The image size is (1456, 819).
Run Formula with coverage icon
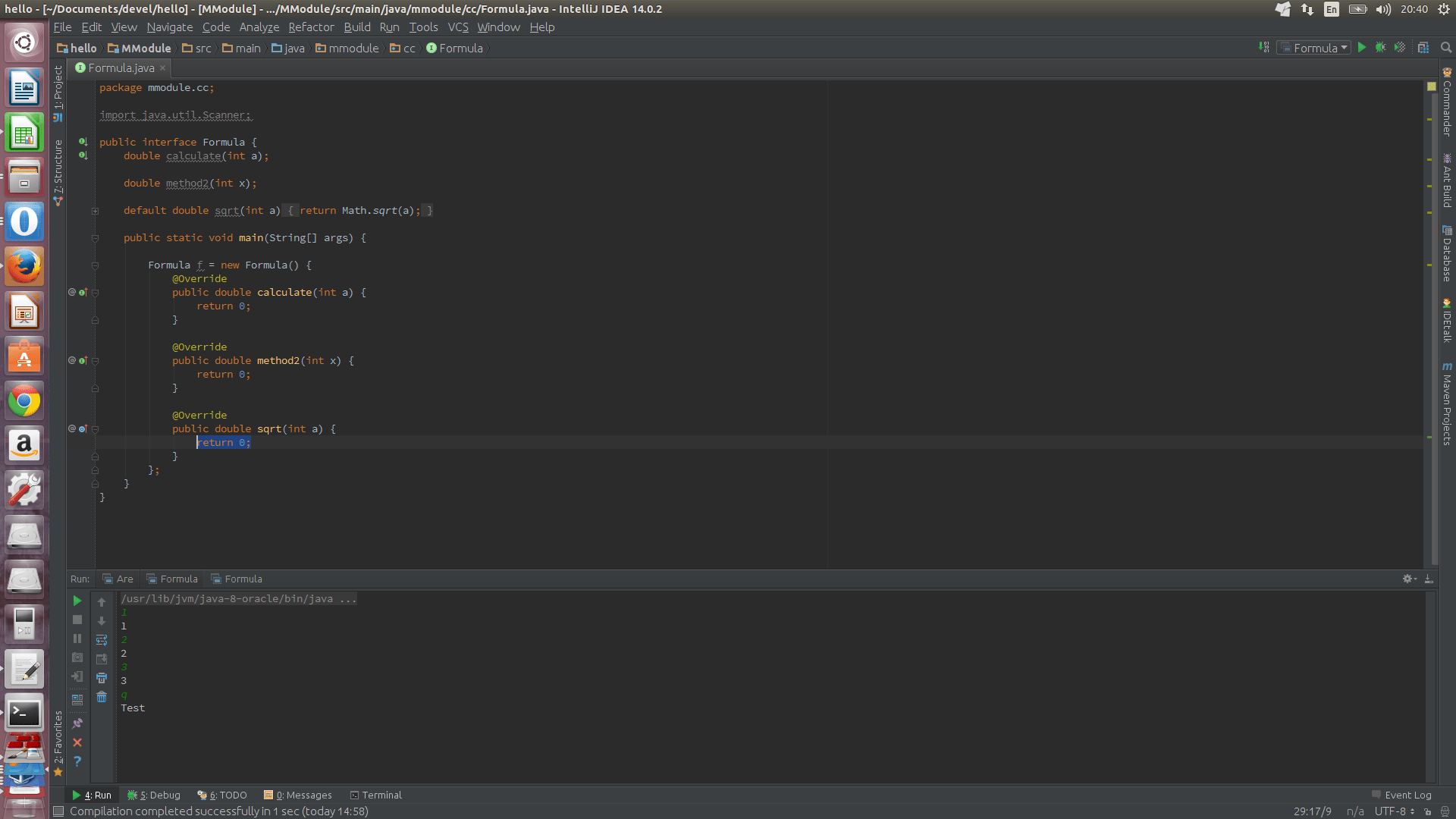[x=1400, y=47]
